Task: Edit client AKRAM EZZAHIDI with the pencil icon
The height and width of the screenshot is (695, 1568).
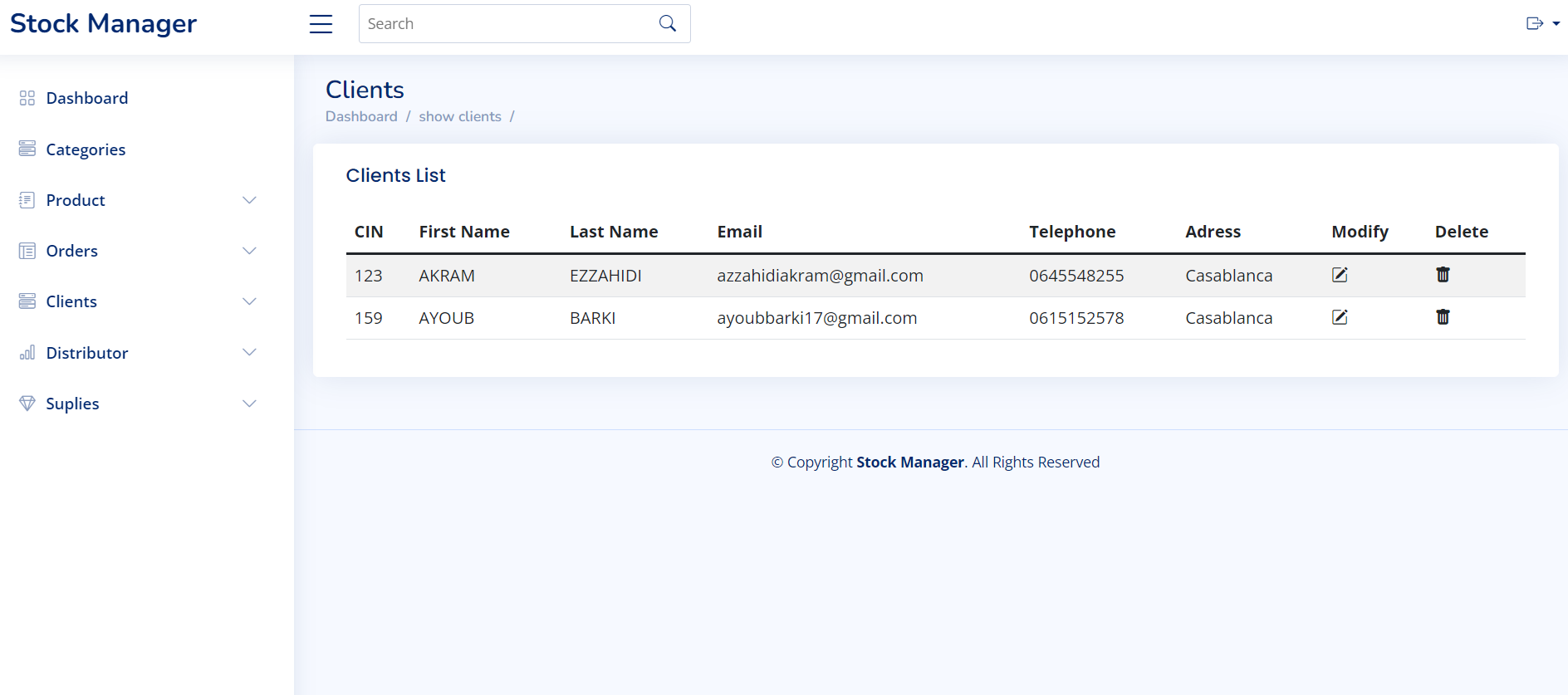Action: coord(1340,275)
